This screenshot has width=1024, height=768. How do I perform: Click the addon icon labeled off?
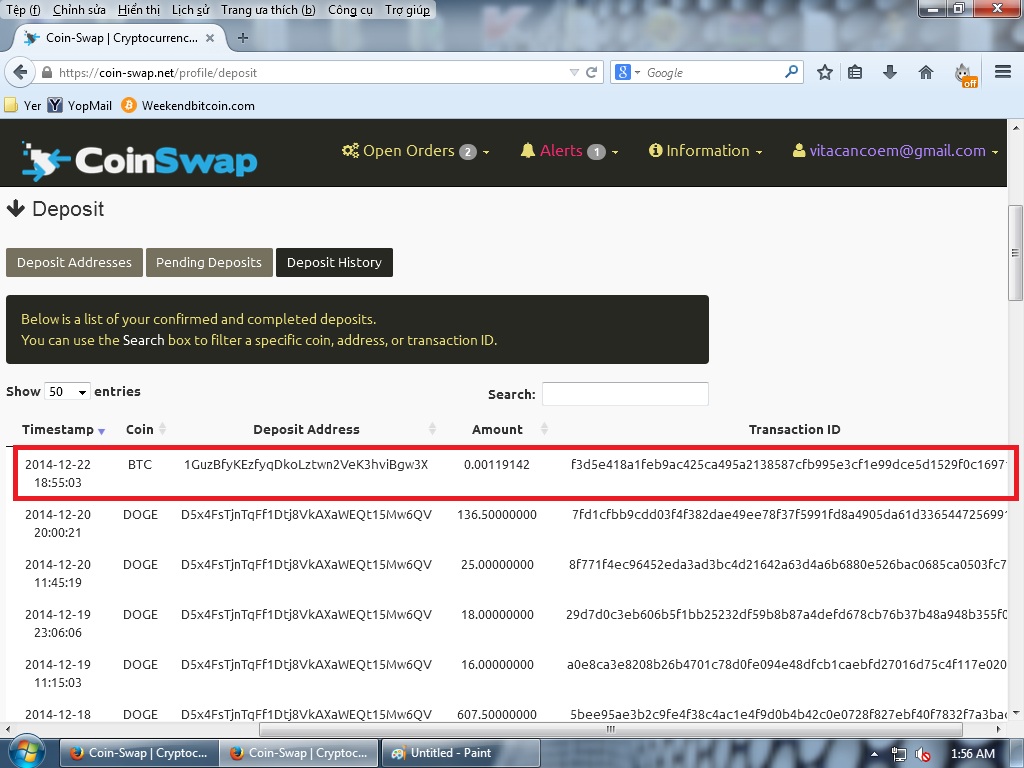click(965, 74)
